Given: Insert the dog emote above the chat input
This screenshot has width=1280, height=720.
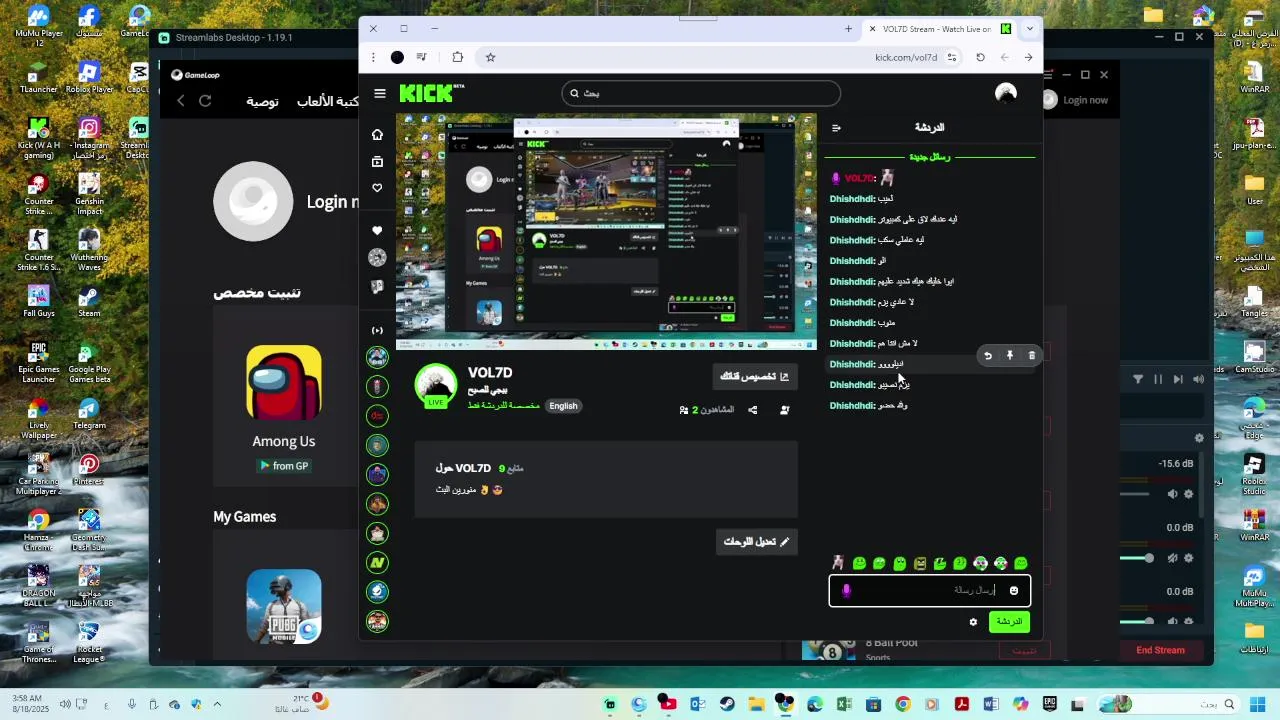Looking at the screenshot, I should point(838,563).
